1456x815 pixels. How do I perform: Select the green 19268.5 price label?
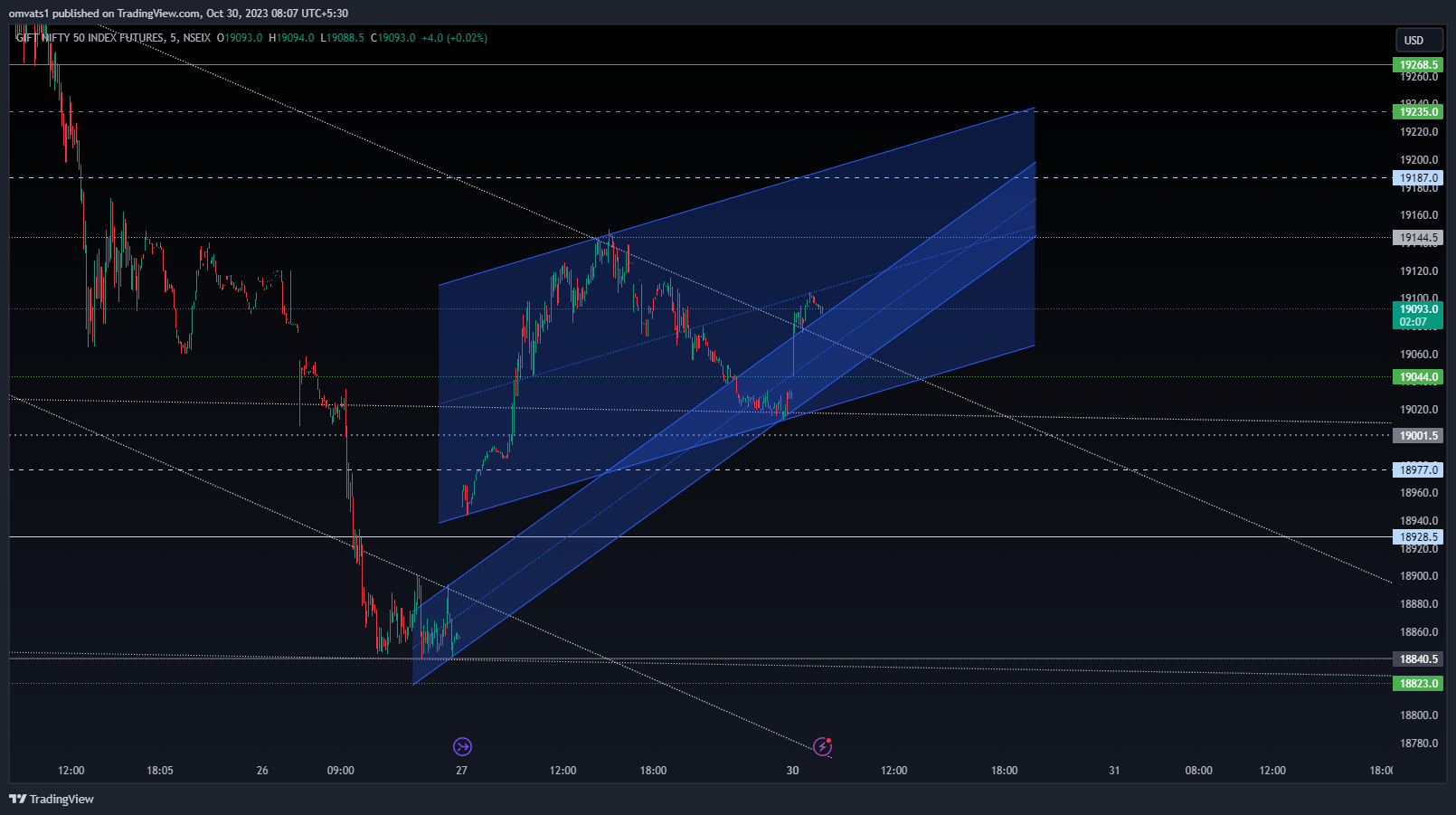pyautogui.click(x=1418, y=65)
